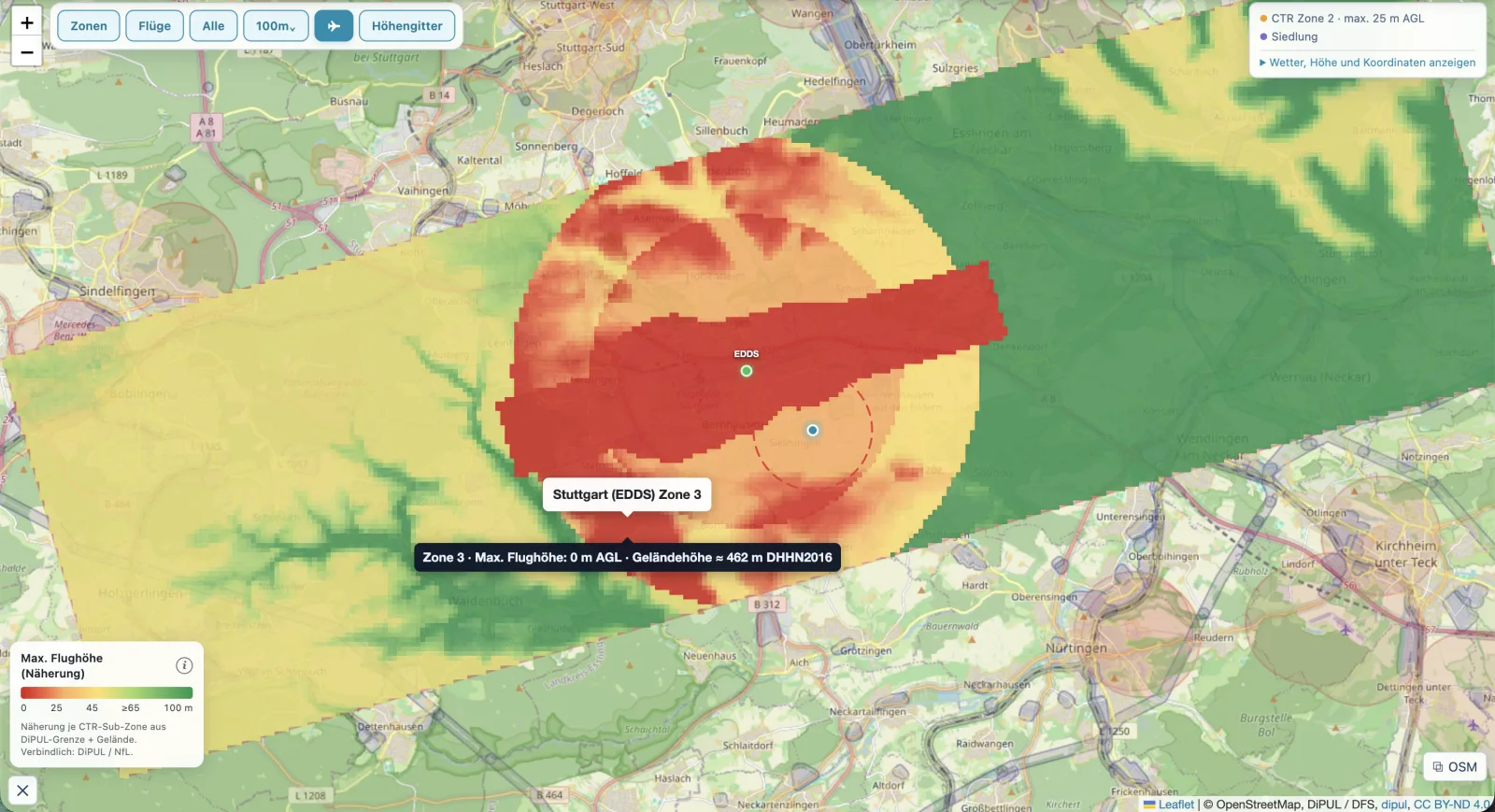Close the panel with the X button
The image size is (1495, 812).
23,791
